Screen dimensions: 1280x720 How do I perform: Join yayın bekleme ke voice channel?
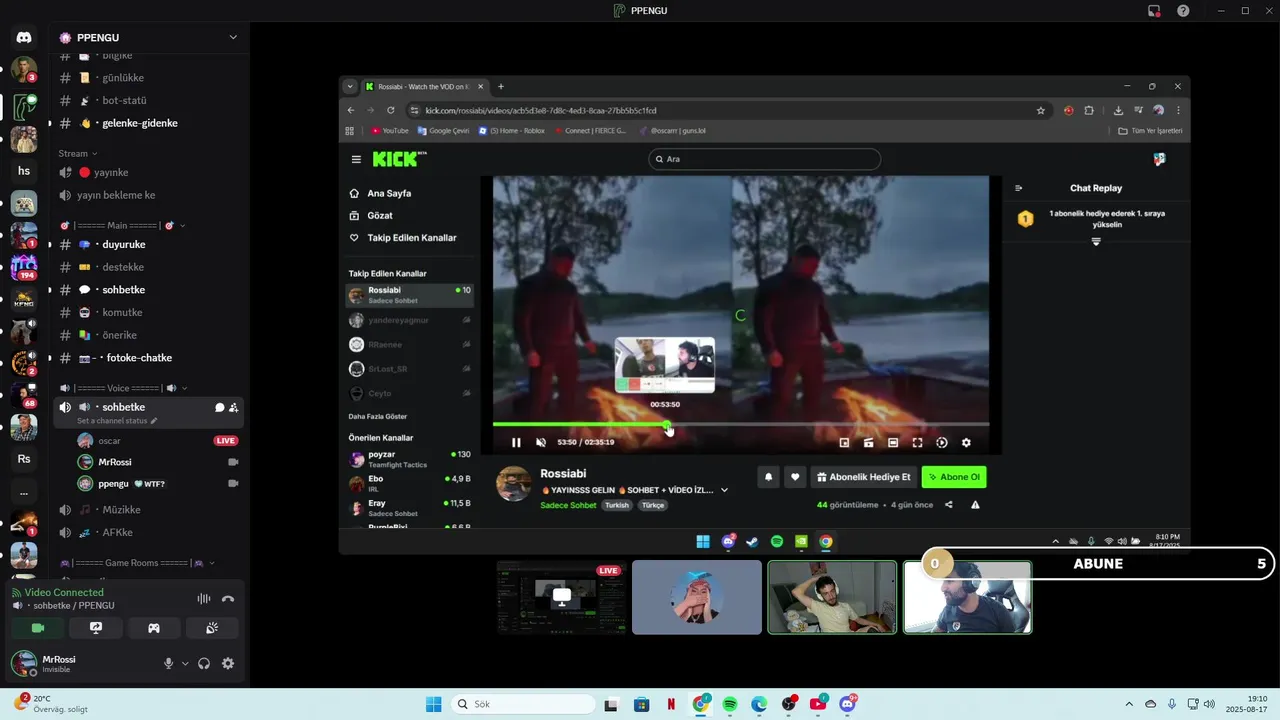point(148,195)
